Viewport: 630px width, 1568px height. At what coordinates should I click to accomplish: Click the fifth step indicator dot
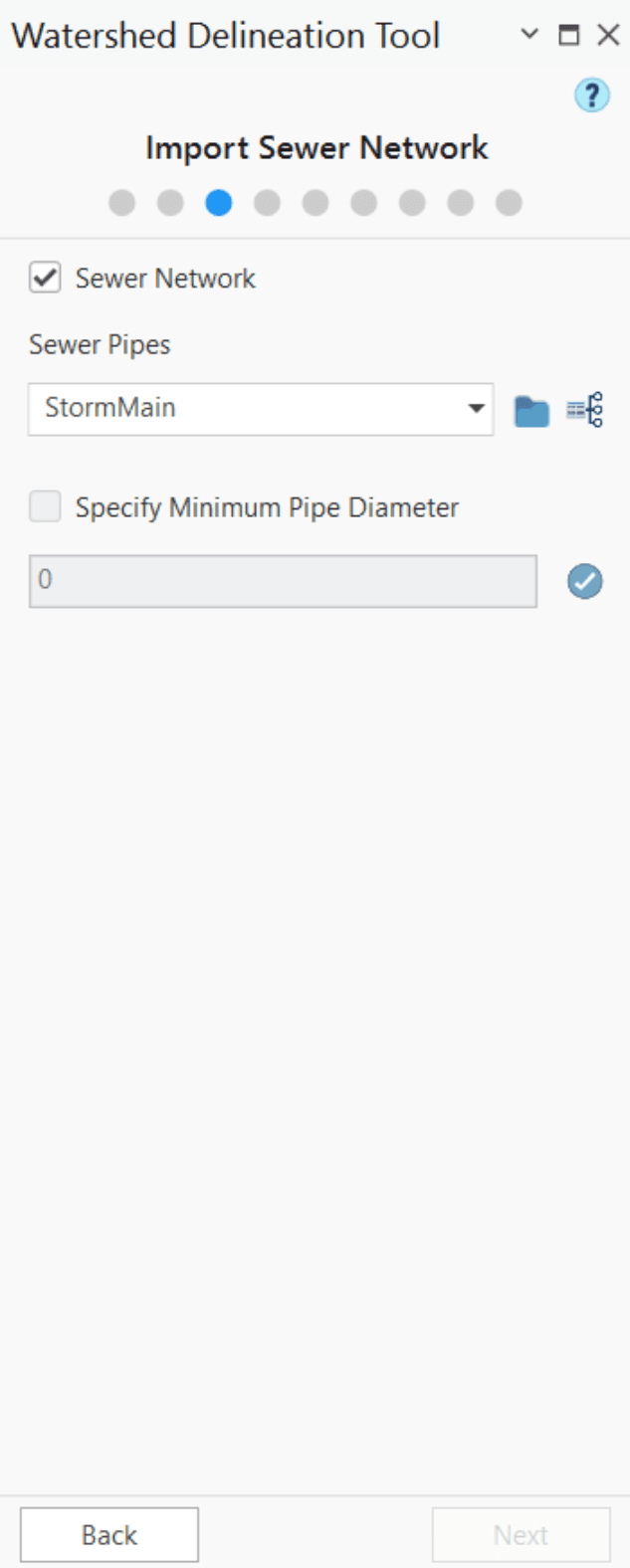316,202
